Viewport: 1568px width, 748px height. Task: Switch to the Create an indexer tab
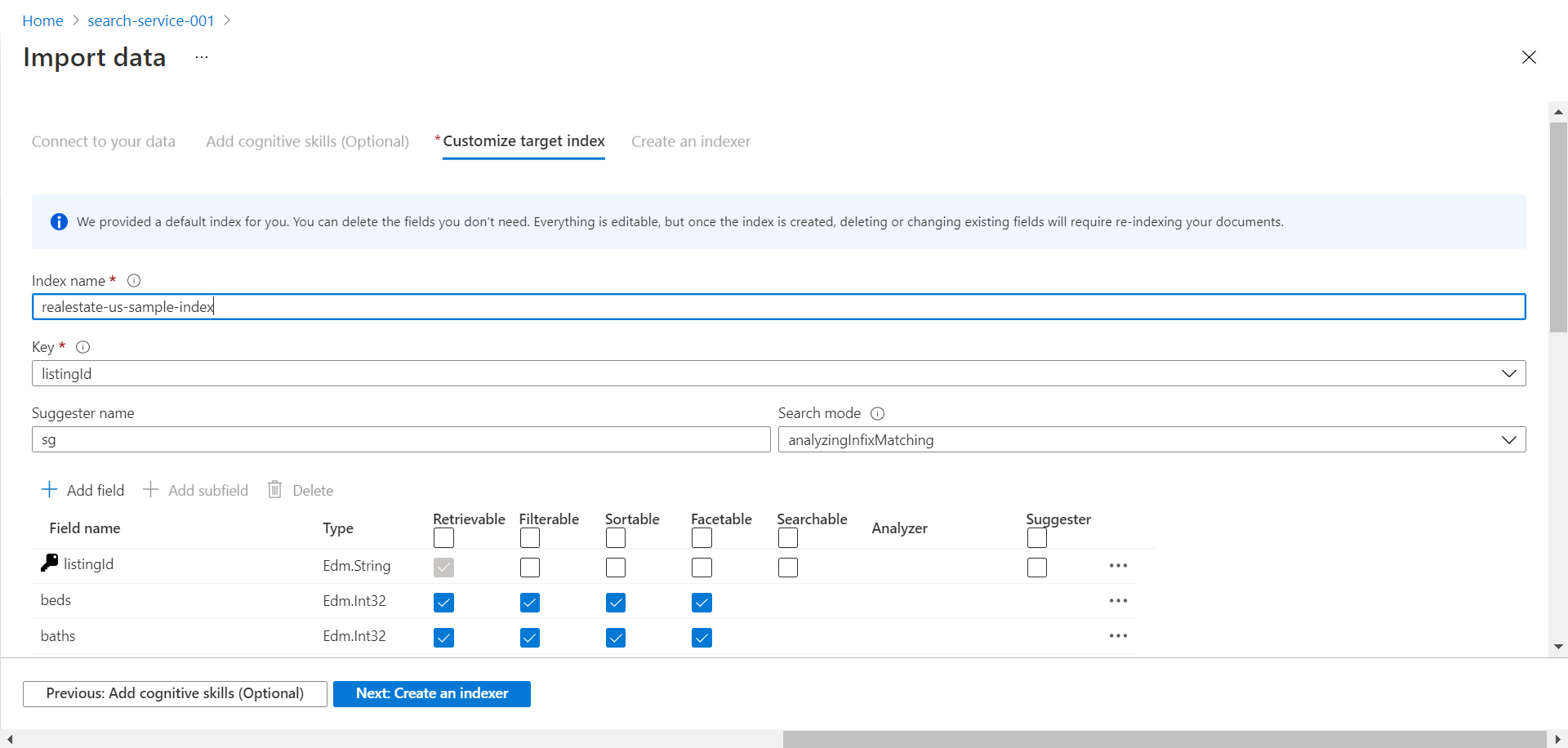coord(690,141)
